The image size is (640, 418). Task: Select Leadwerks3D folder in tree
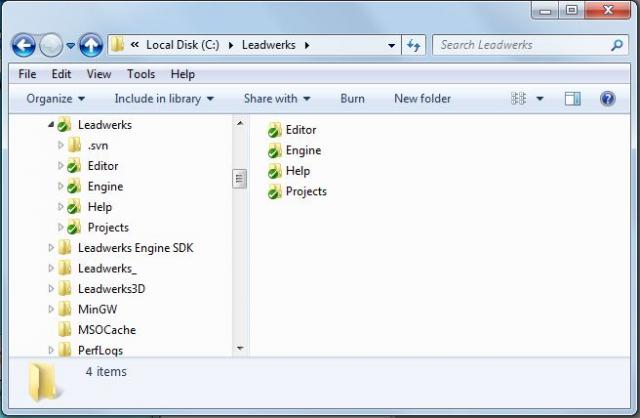pos(111,289)
